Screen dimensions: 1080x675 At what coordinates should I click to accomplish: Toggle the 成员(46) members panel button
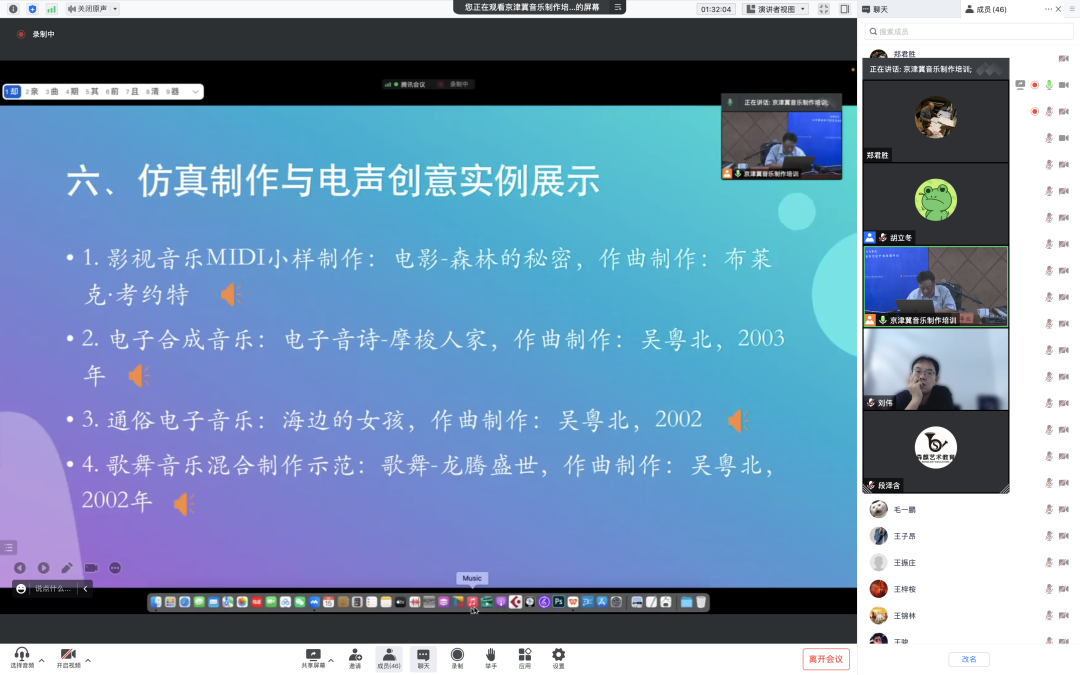pos(389,657)
